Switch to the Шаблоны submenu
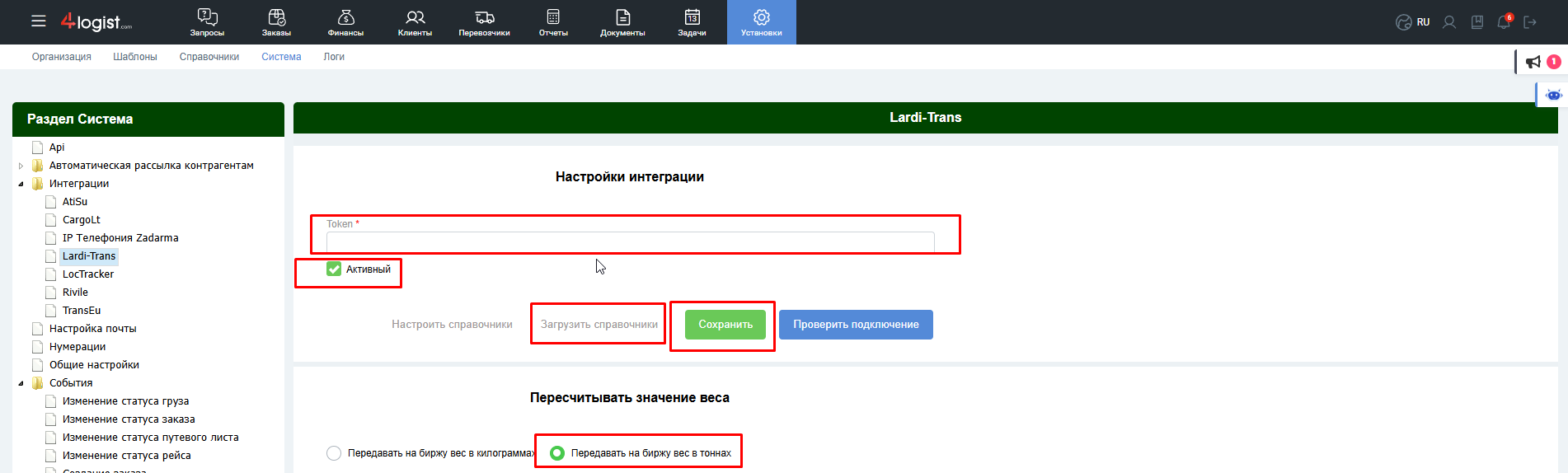Image resolution: width=1568 pixels, height=473 pixels. pos(135,57)
